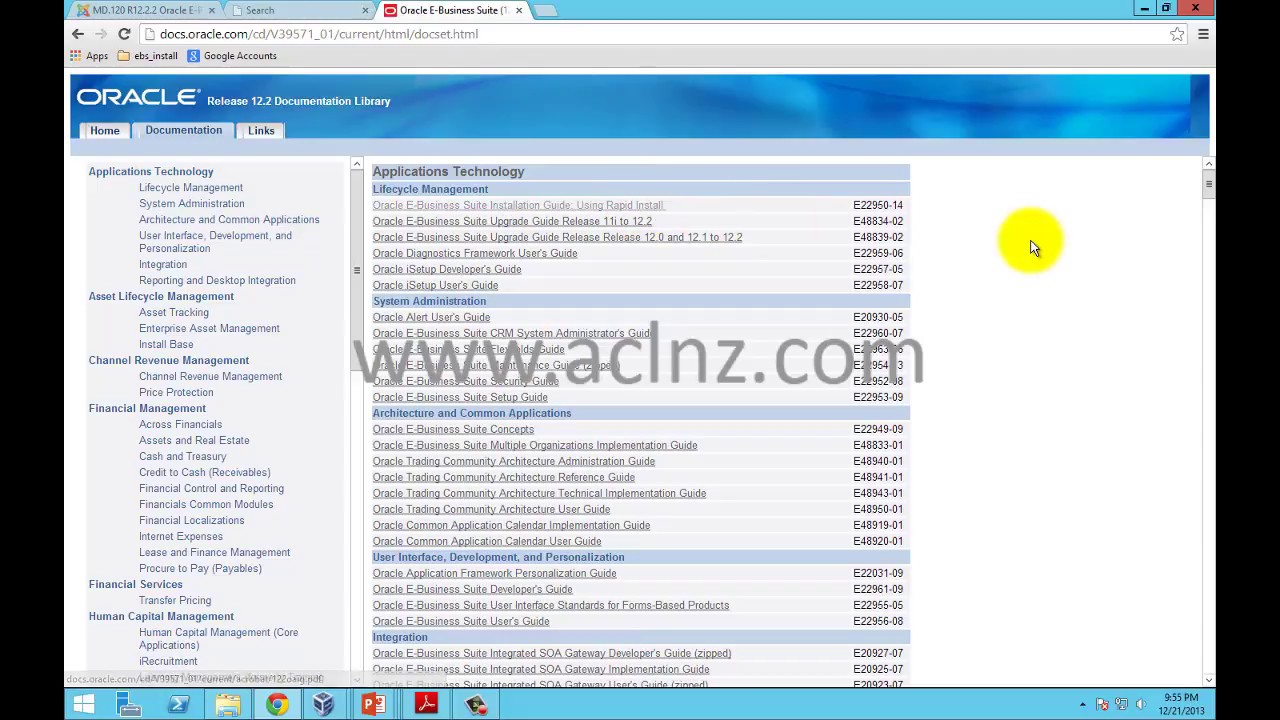Close the Search tab

click(365, 10)
